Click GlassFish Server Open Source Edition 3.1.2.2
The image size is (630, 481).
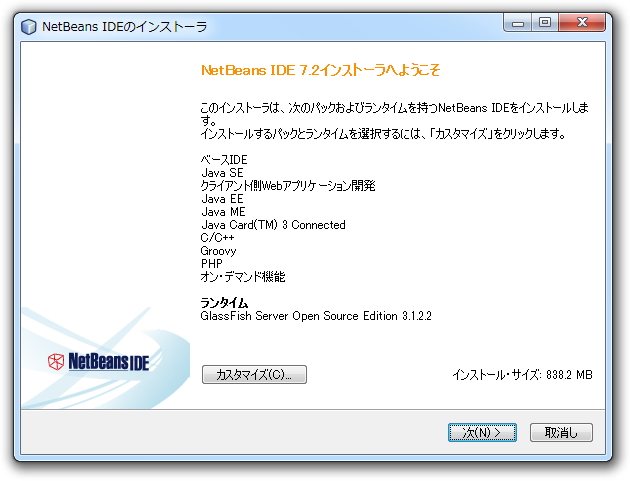click(316, 316)
